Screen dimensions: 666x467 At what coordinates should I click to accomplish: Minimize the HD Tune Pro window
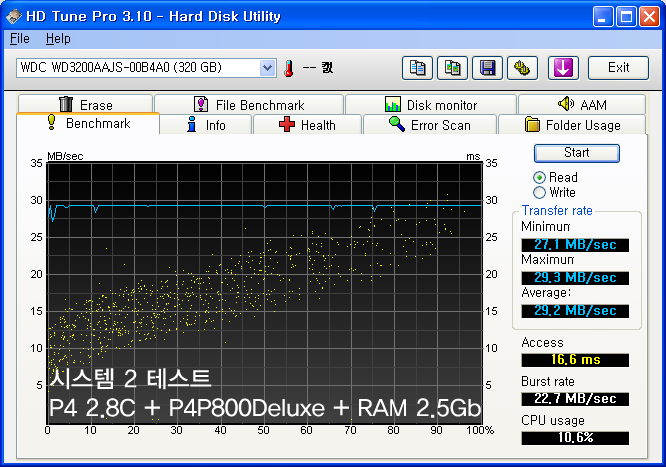click(x=603, y=17)
